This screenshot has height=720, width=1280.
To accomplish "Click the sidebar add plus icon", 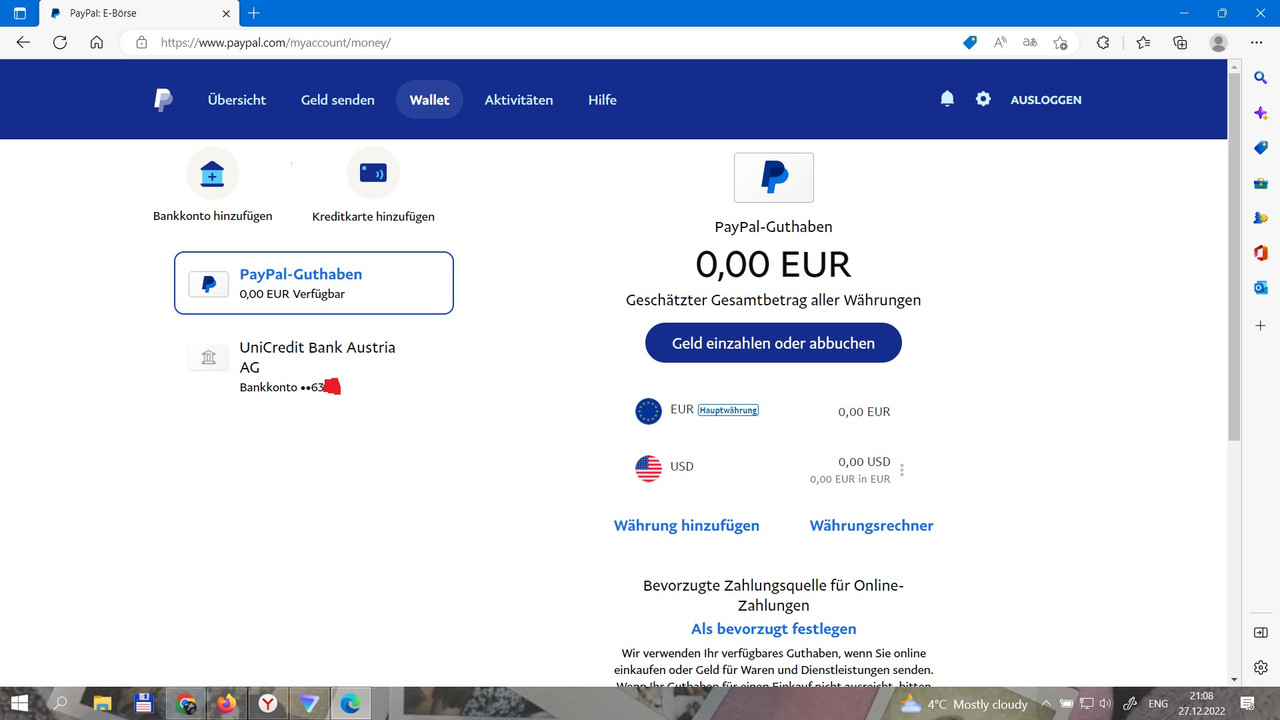I will click(1261, 326).
